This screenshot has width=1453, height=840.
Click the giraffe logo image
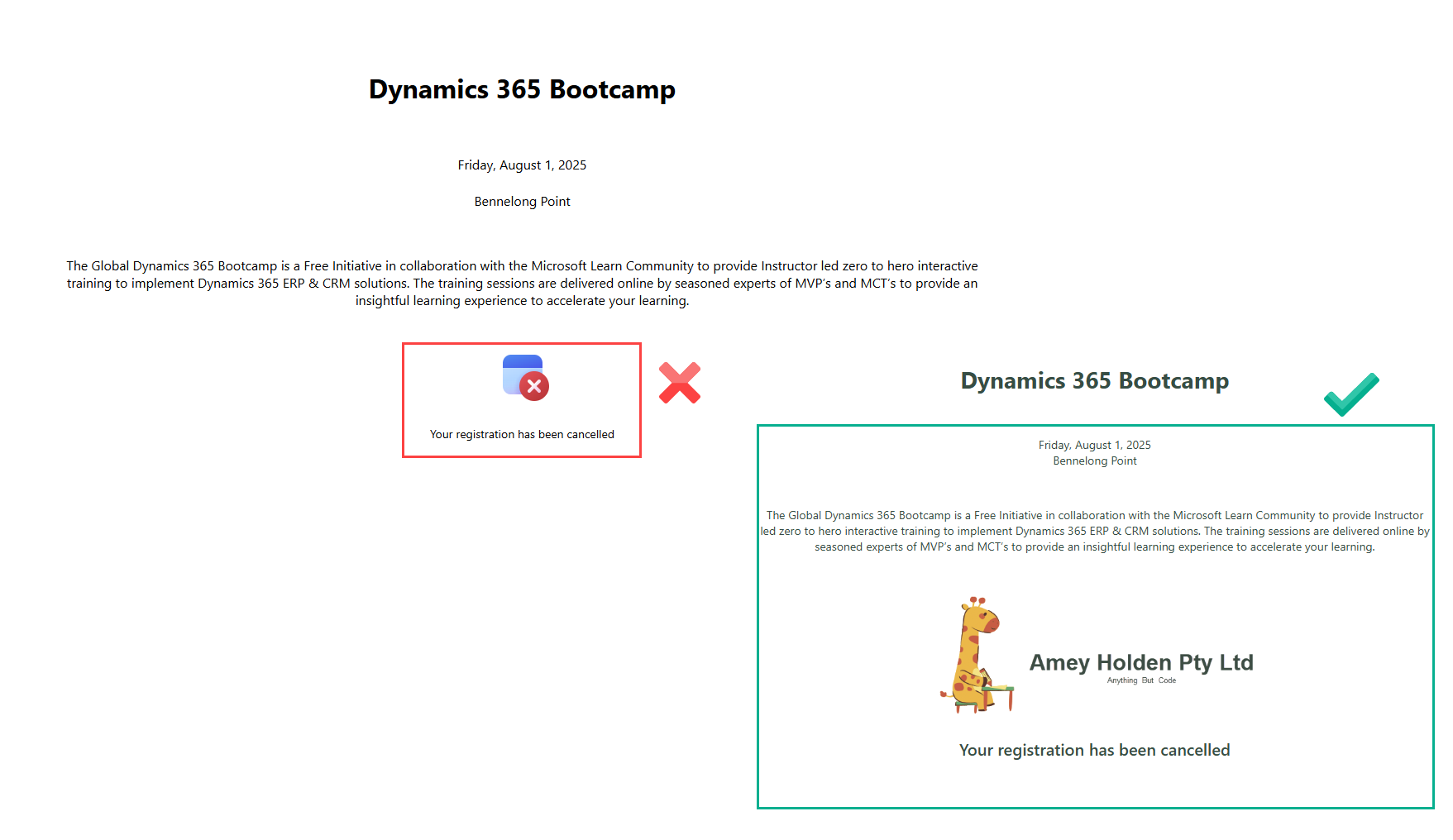(977, 655)
